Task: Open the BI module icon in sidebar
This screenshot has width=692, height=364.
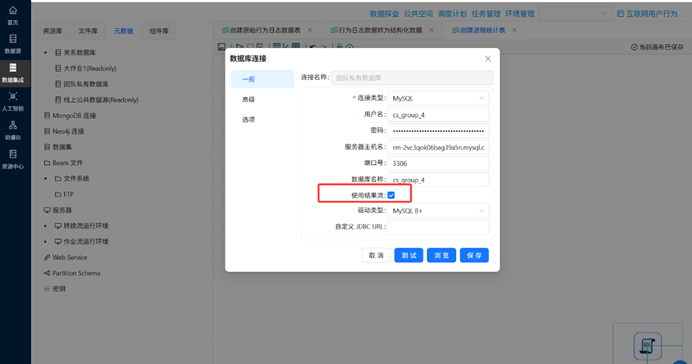Action: click(x=13, y=125)
